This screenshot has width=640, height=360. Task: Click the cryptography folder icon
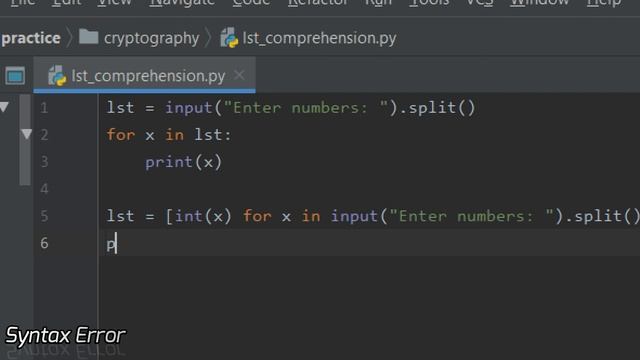click(x=89, y=37)
